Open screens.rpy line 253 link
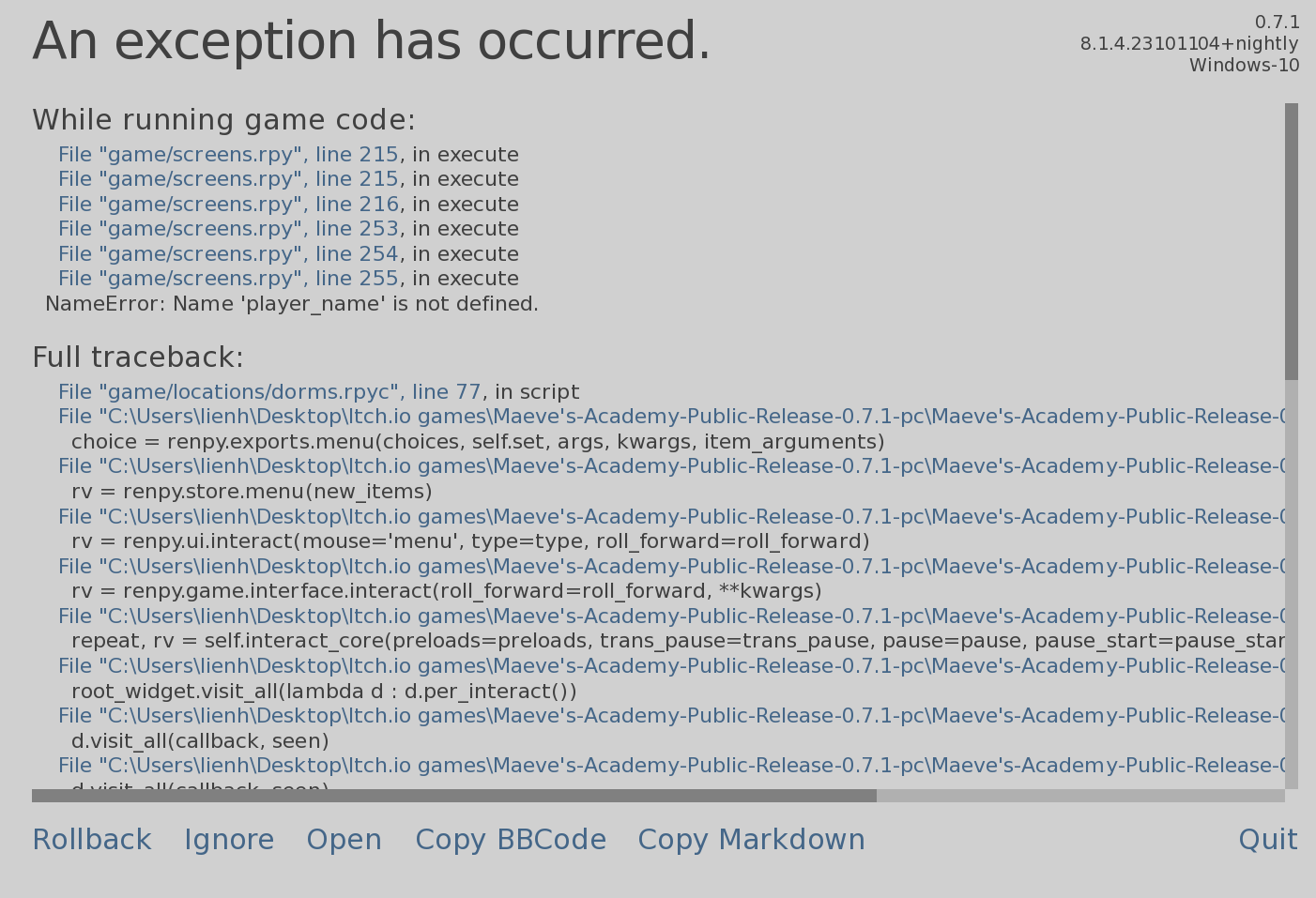Image resolution: width=1316 pixels, height=898 pixels. [228, 229]
